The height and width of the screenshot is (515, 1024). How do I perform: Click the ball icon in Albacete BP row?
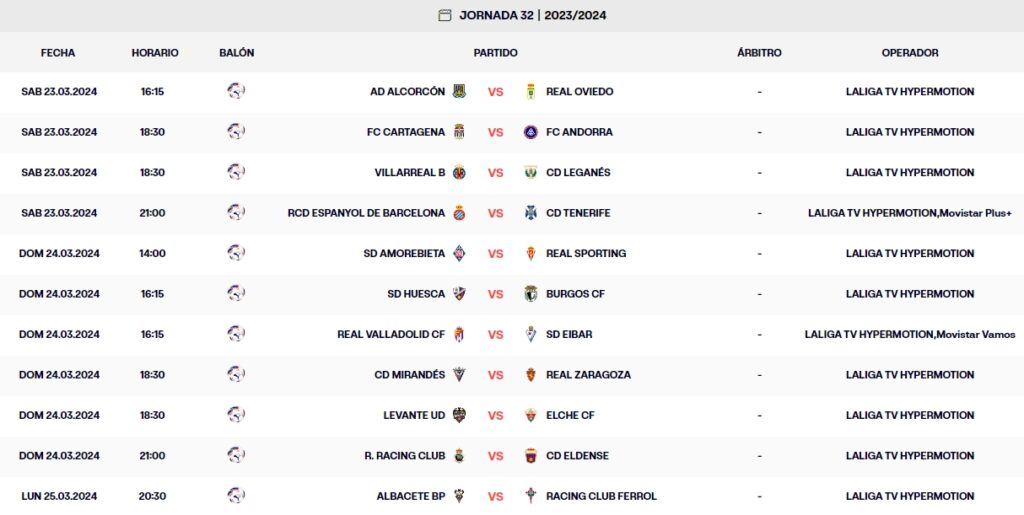click(x=236, y=496)
